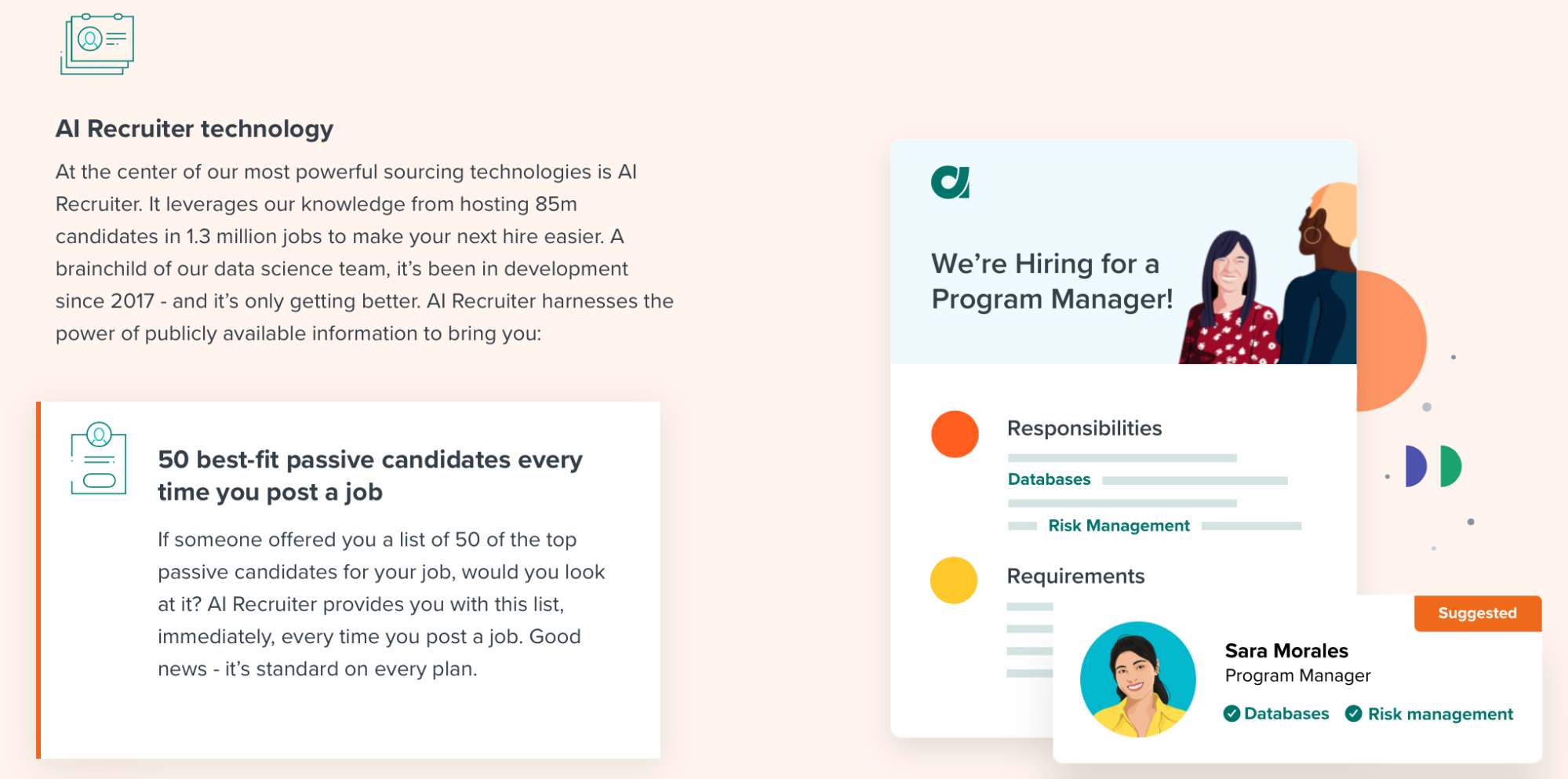Click the green half-circle decorative shape
This screenshot has height=779, width=1568.
1451,466
